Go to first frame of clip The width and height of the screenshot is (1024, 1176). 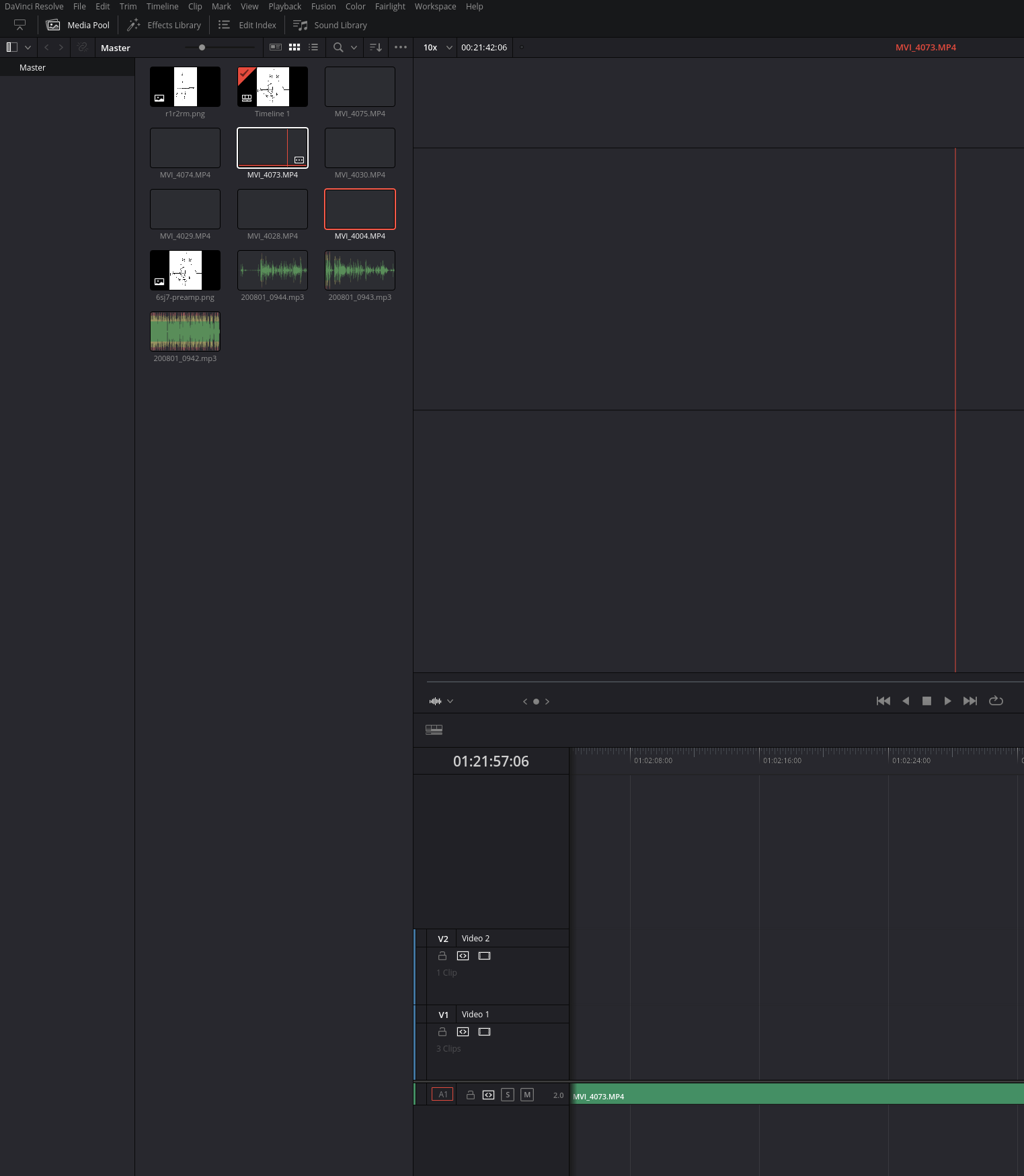coord(883,701)
